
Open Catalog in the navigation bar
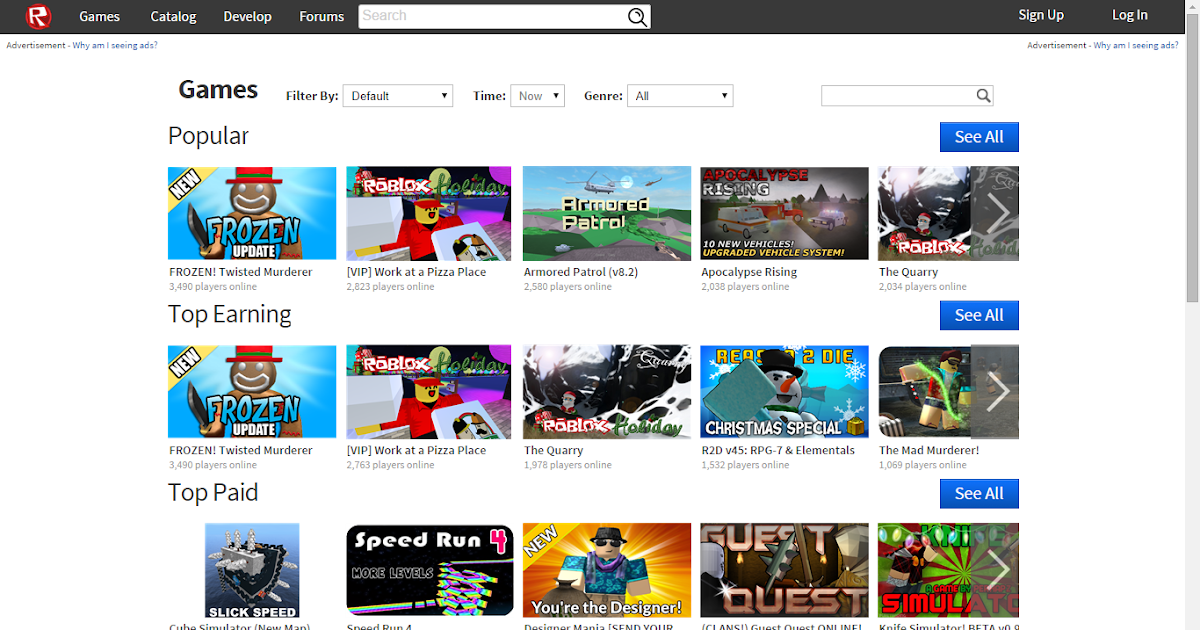(x=174, y=16)
